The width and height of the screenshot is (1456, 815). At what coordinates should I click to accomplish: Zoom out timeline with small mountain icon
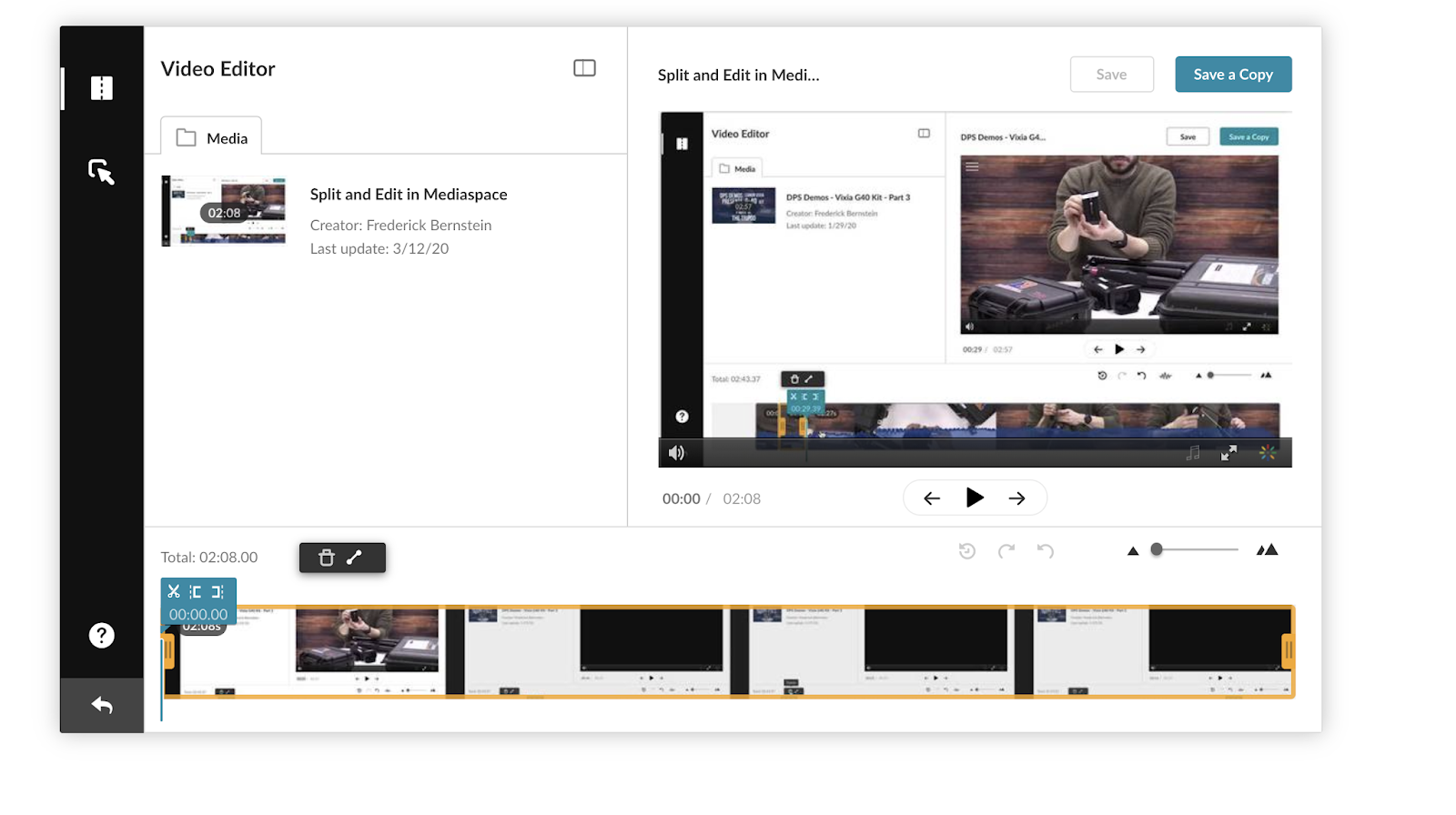click(1133, 550)
